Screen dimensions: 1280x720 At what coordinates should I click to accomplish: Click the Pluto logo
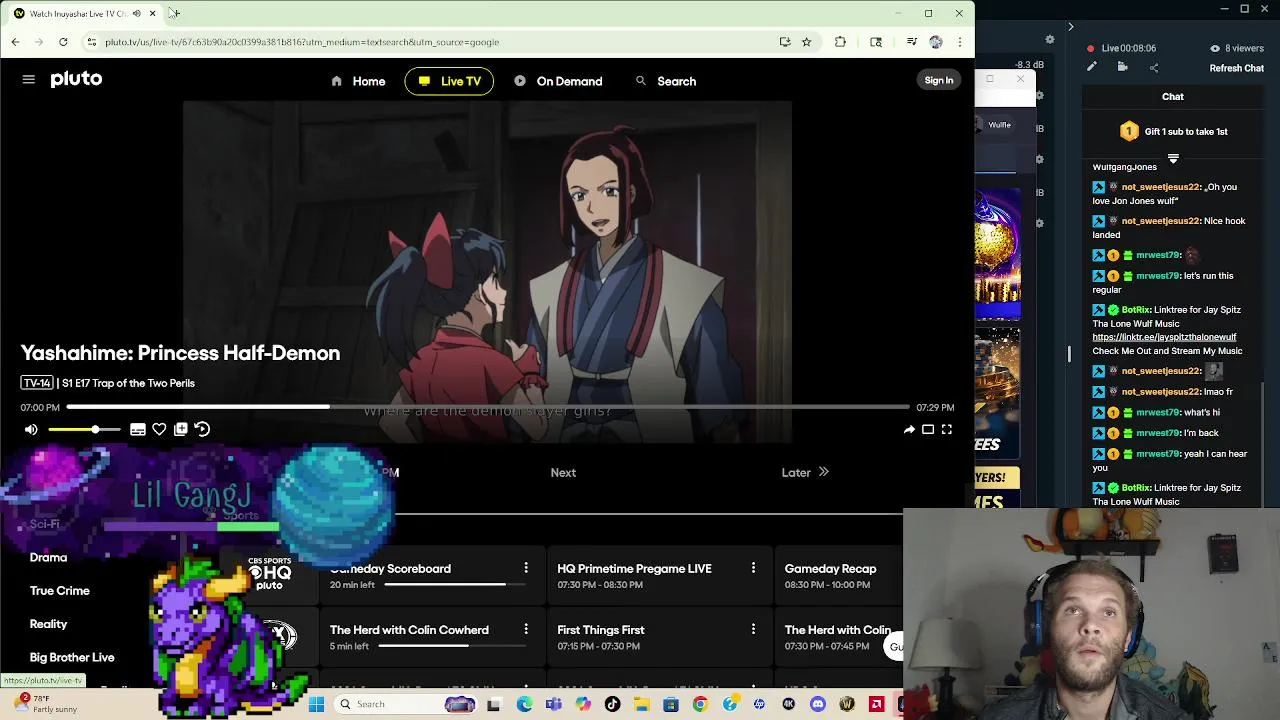click(76, 79)
